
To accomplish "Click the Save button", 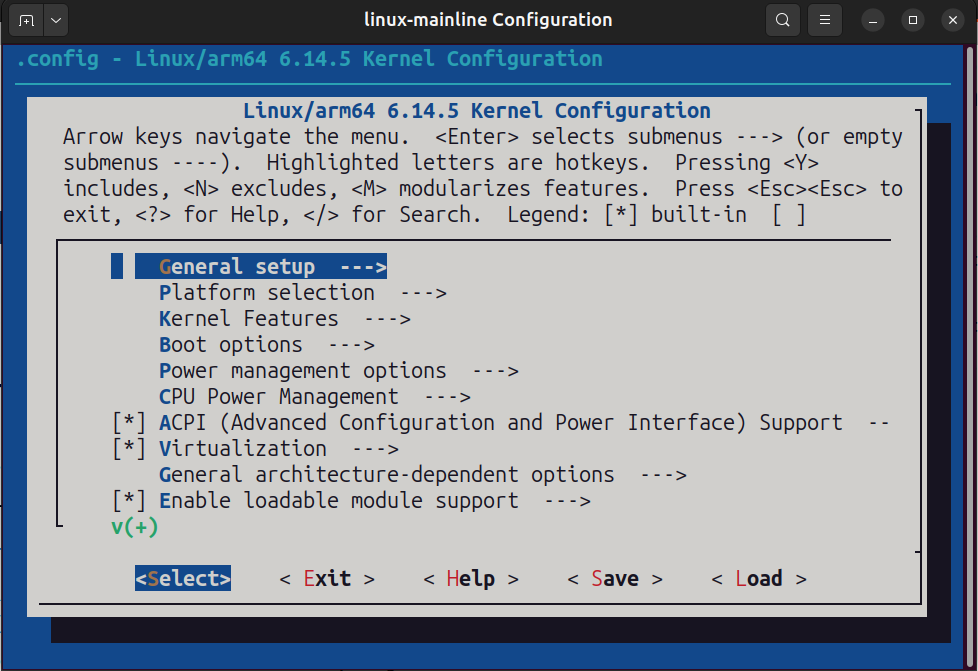I will pos(615,579).
